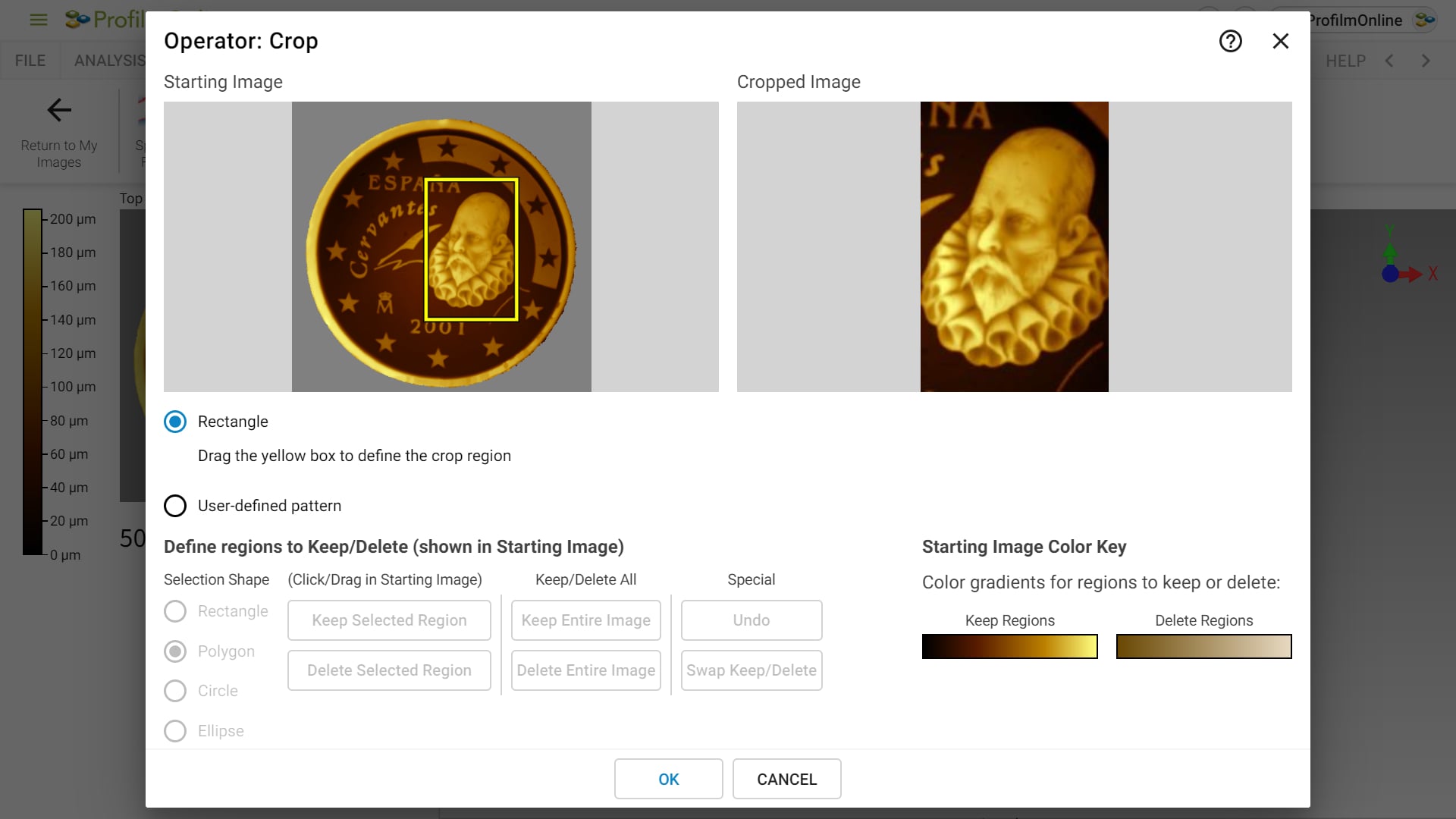Click the Keep/Delete All column heading
The width and height of the screenshot is (1456, 819).
pos(585,579)
